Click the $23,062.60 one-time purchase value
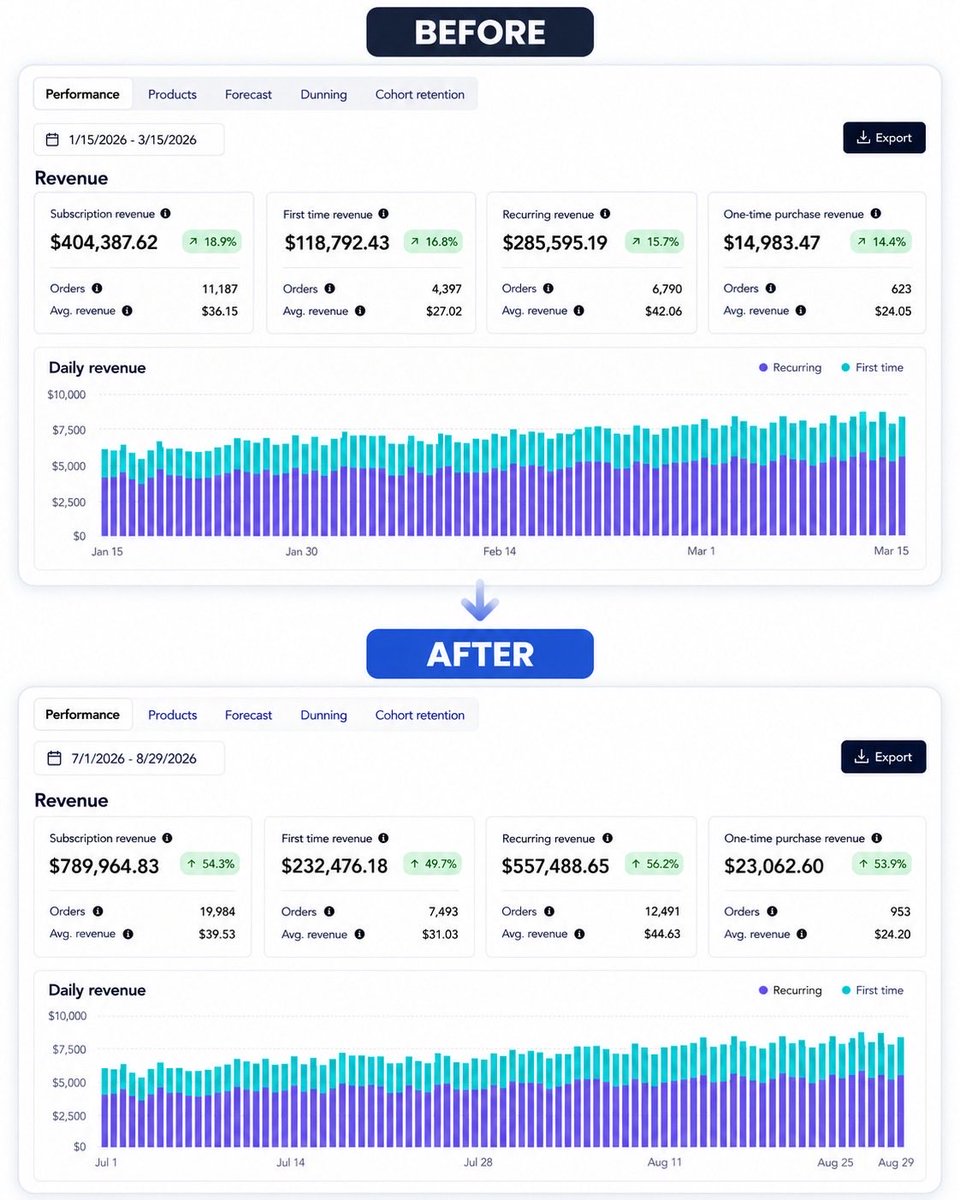This screenshot has height=1200, width=960. click(x=774, y=866)
